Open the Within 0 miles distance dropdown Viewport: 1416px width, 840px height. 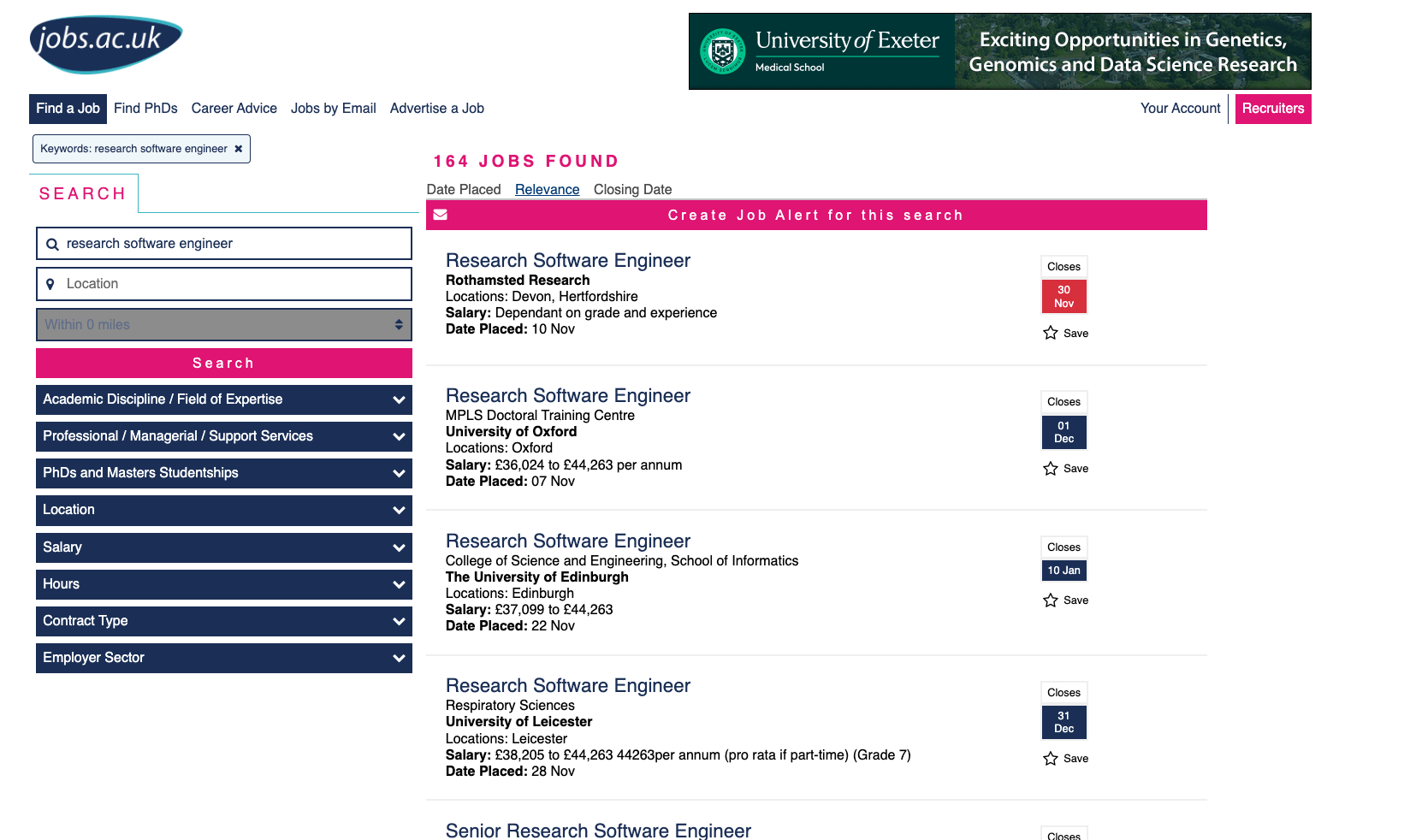point(224,325)
